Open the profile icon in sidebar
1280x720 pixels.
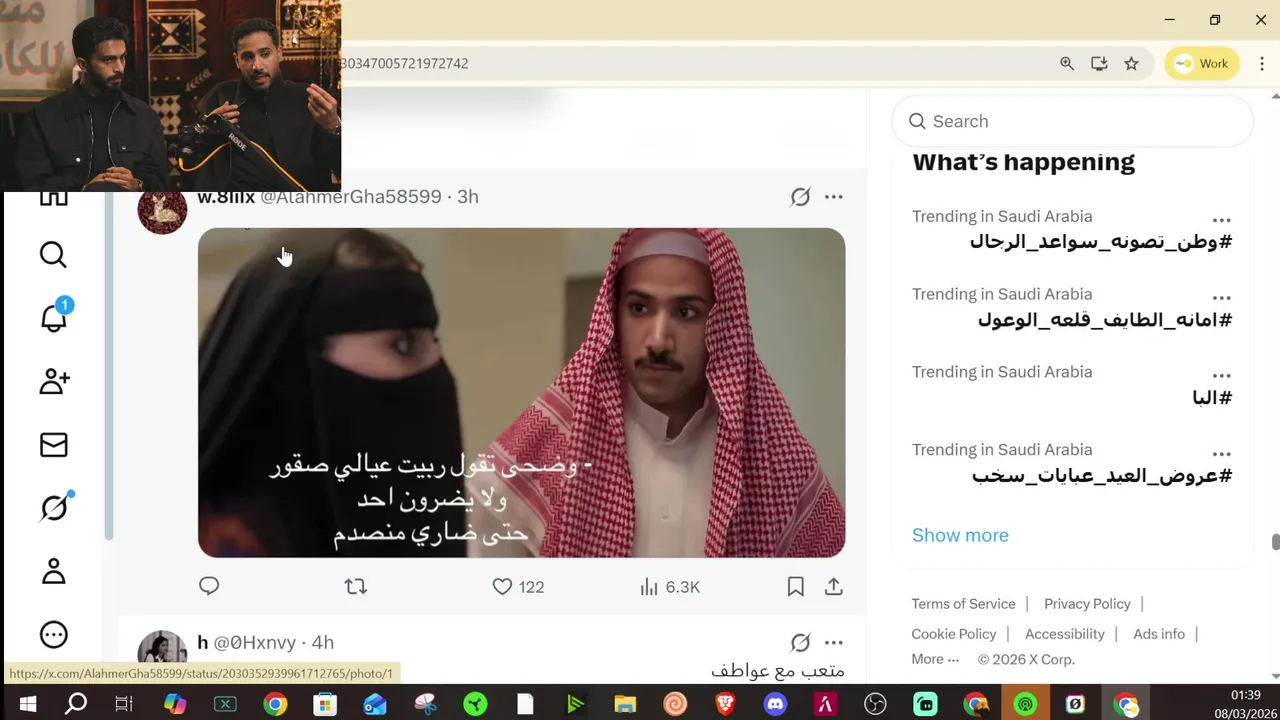pyautogui.click(x=54, y=571)
